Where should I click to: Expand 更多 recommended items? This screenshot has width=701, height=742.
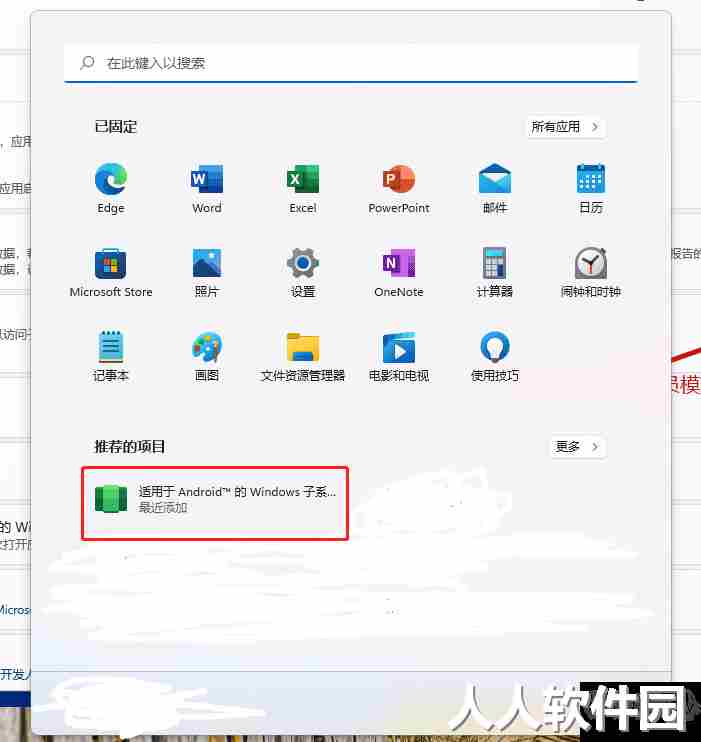point(578,447)
